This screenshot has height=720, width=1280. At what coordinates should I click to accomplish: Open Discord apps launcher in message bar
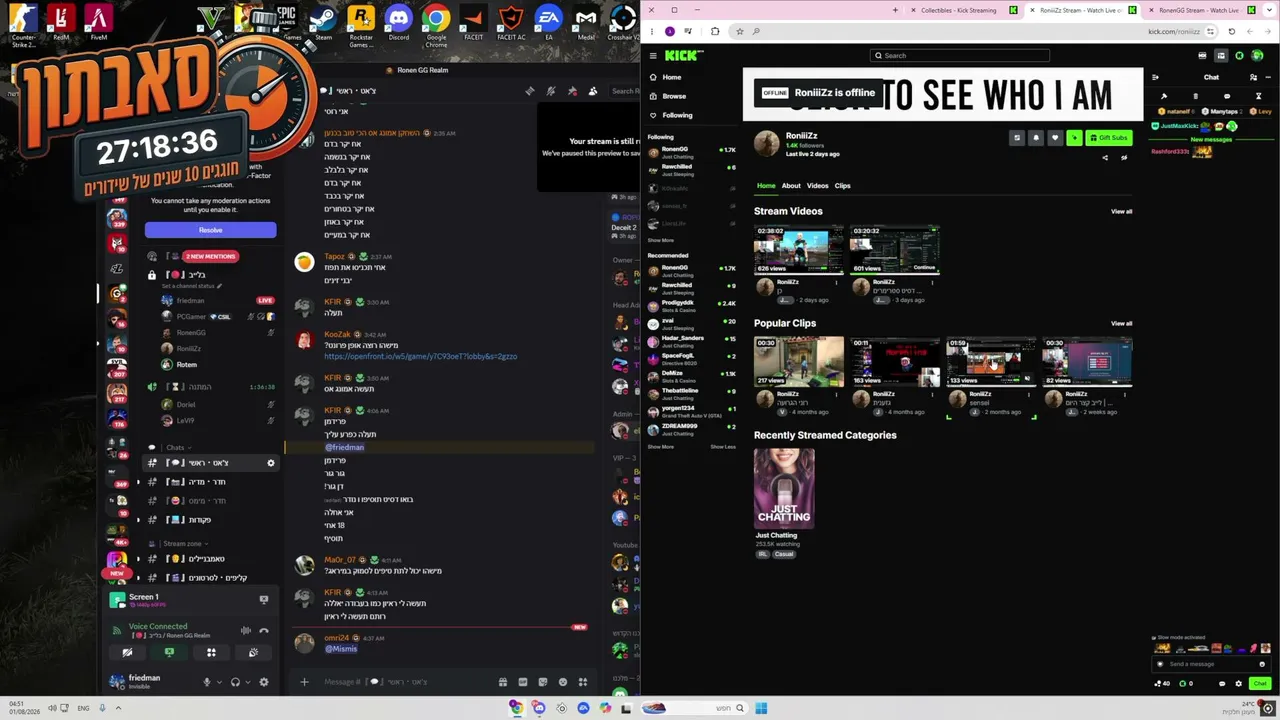[583, 682]
